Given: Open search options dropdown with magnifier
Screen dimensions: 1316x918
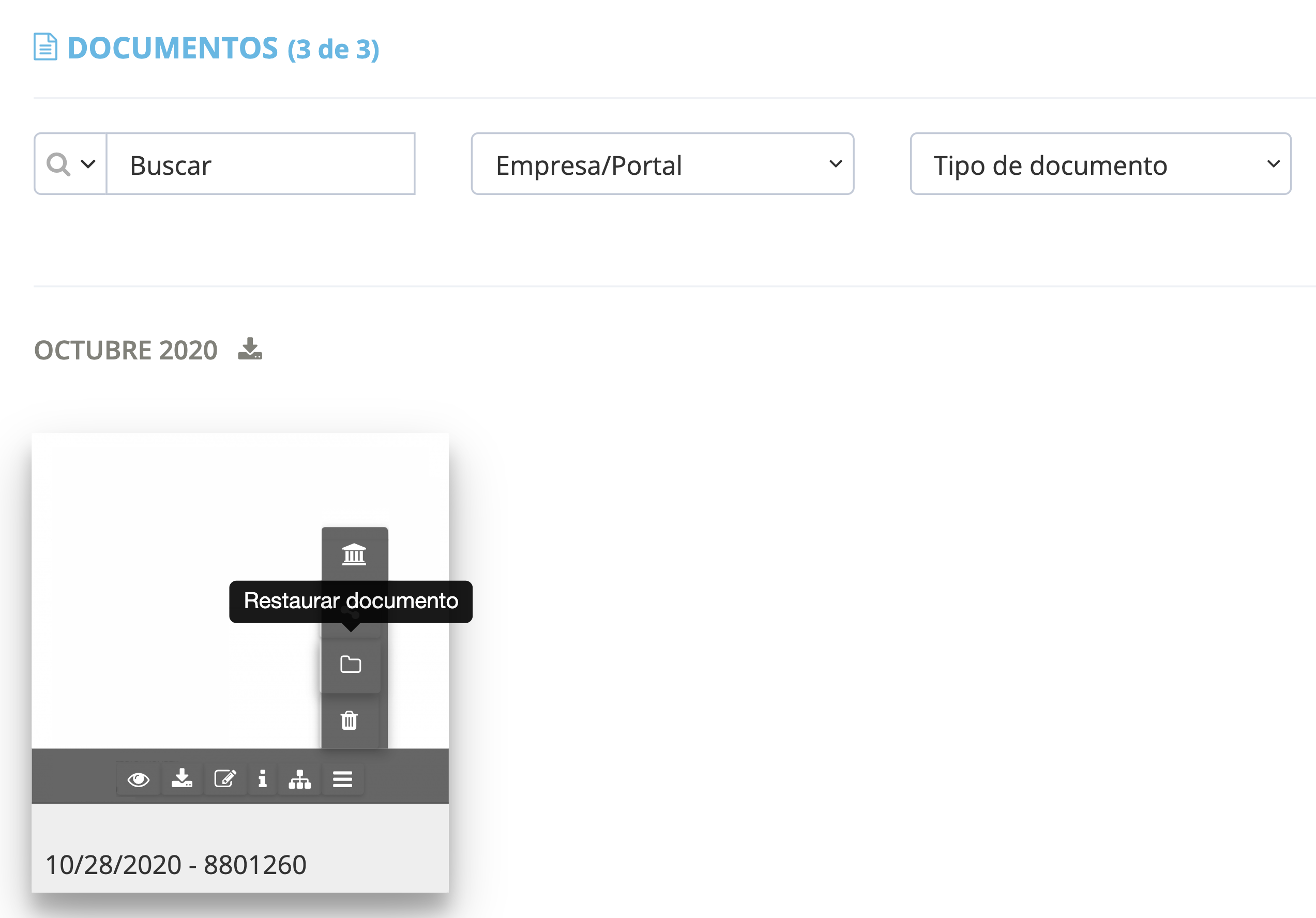Looking at the screenshot, I should coord(70,164).
